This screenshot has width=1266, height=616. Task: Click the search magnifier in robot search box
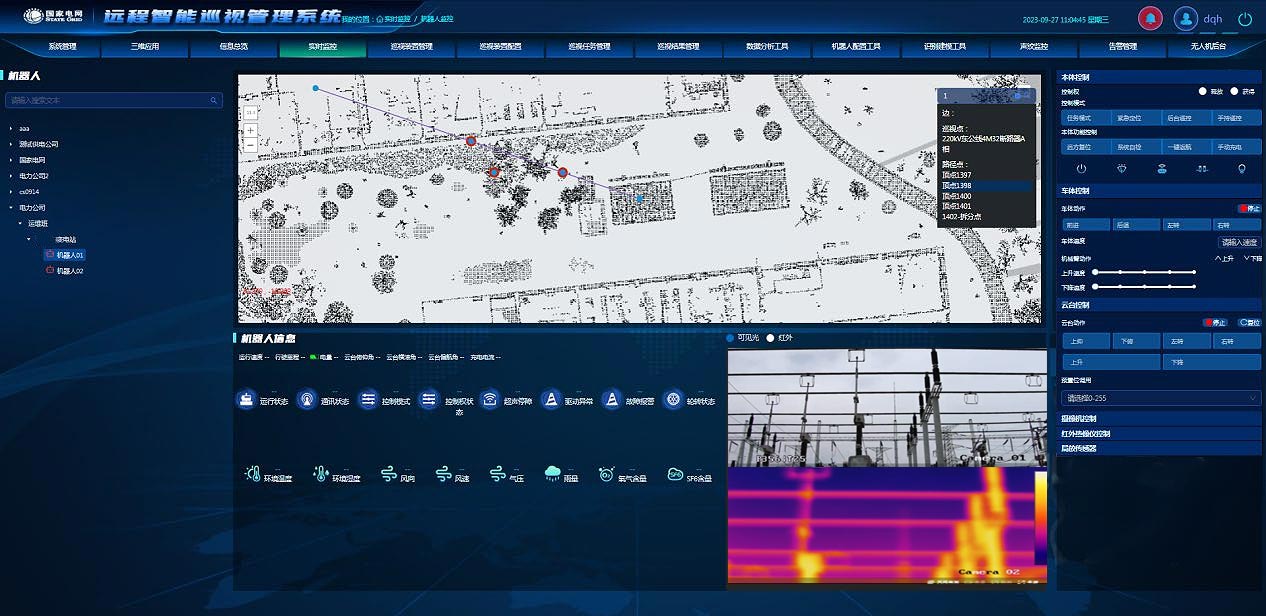[214, 100]
